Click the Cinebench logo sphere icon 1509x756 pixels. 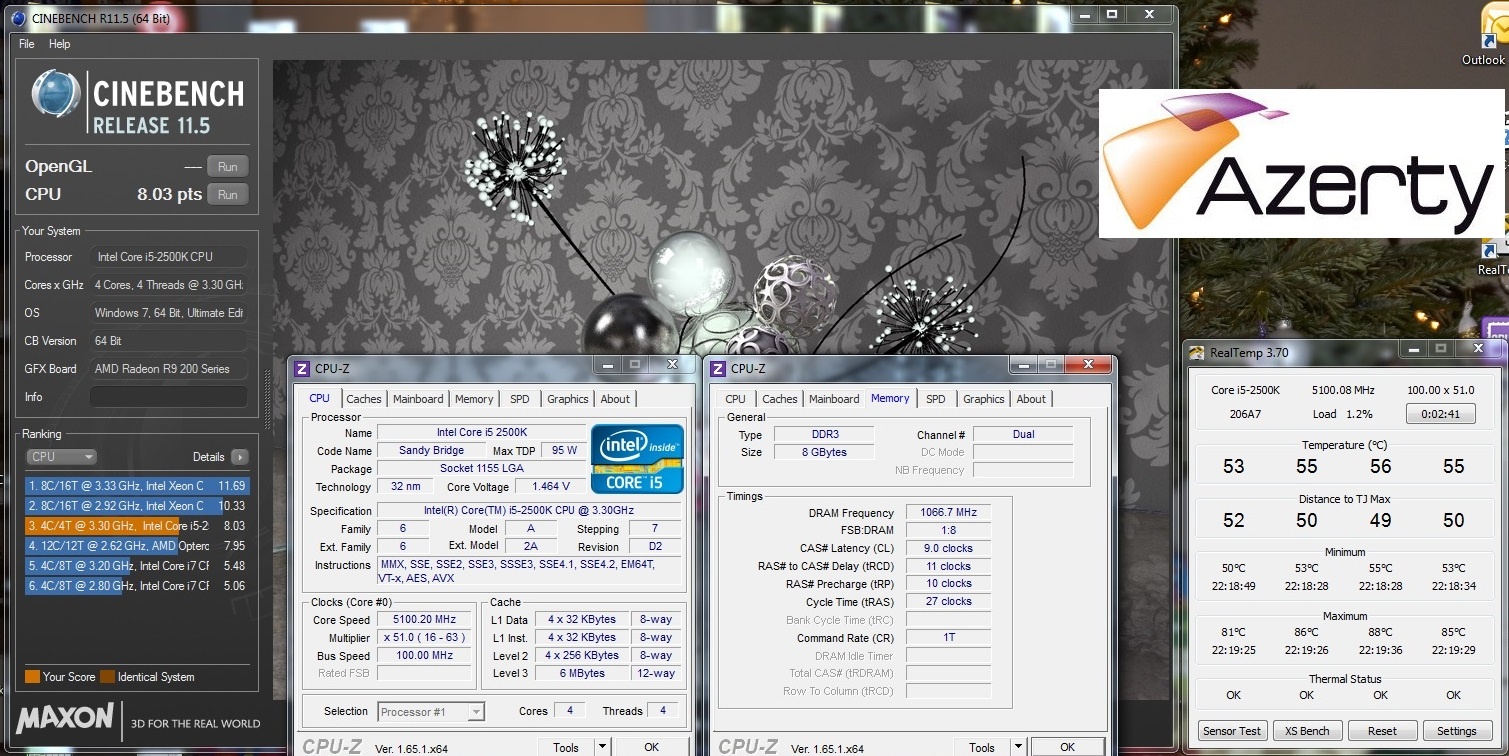click(x=56, y=94)
